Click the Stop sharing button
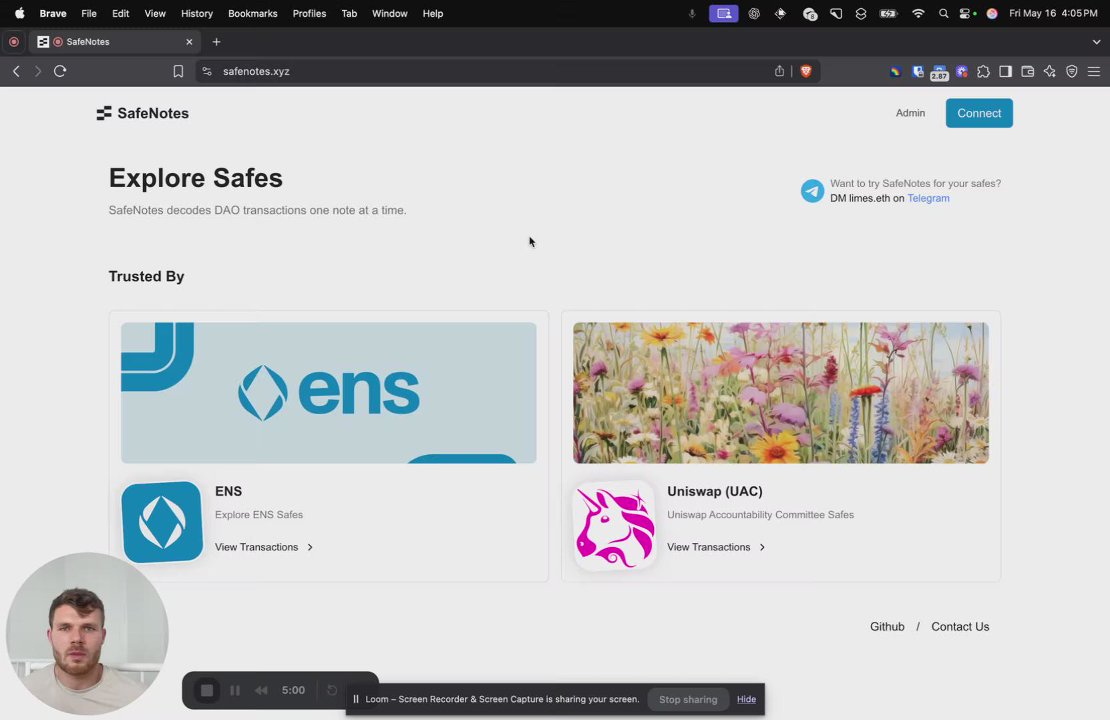The image size is (1110, 720). [688, 699]
